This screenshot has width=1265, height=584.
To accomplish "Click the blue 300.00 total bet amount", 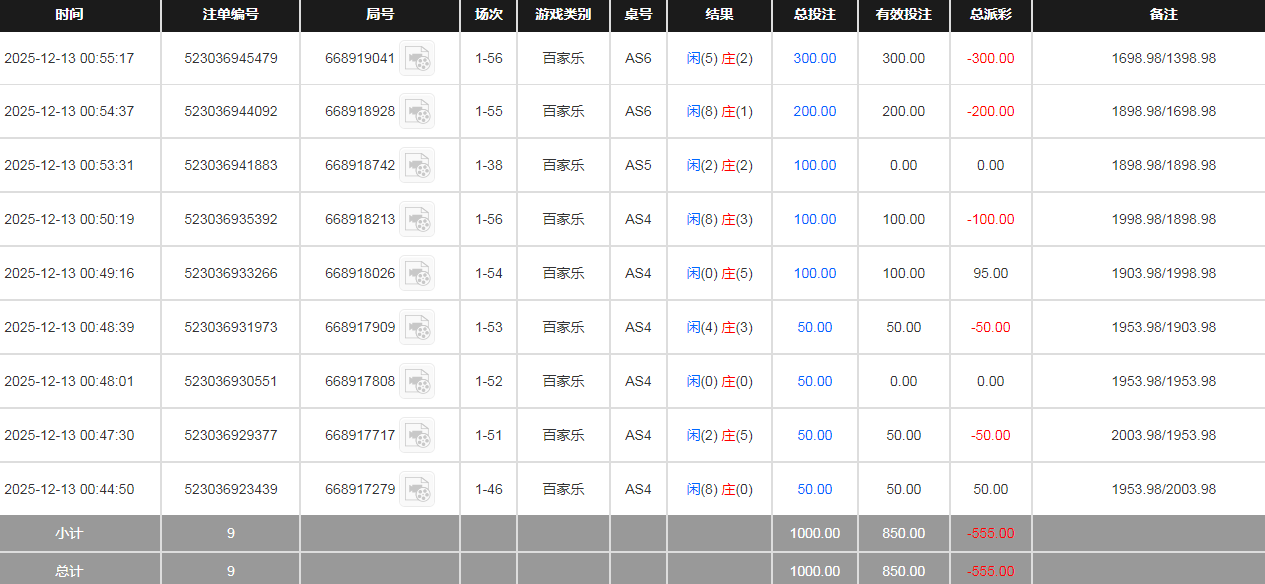I will (x=814, y=59).
